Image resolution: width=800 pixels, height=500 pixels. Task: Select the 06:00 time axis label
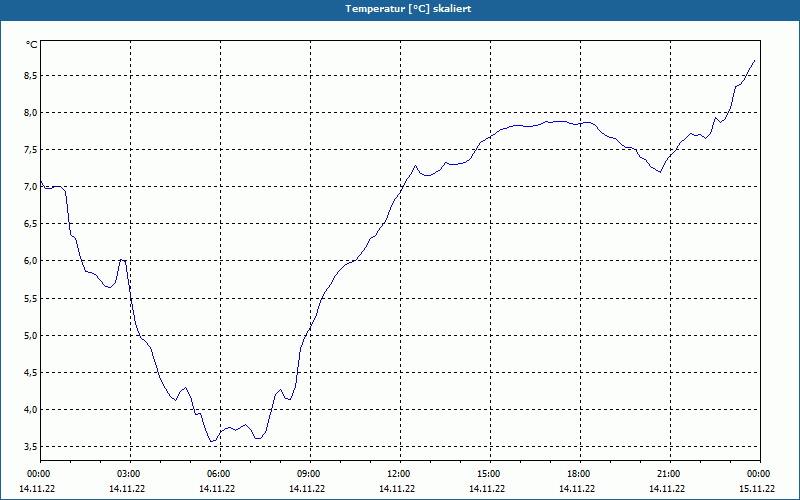[x=218, y=474]
